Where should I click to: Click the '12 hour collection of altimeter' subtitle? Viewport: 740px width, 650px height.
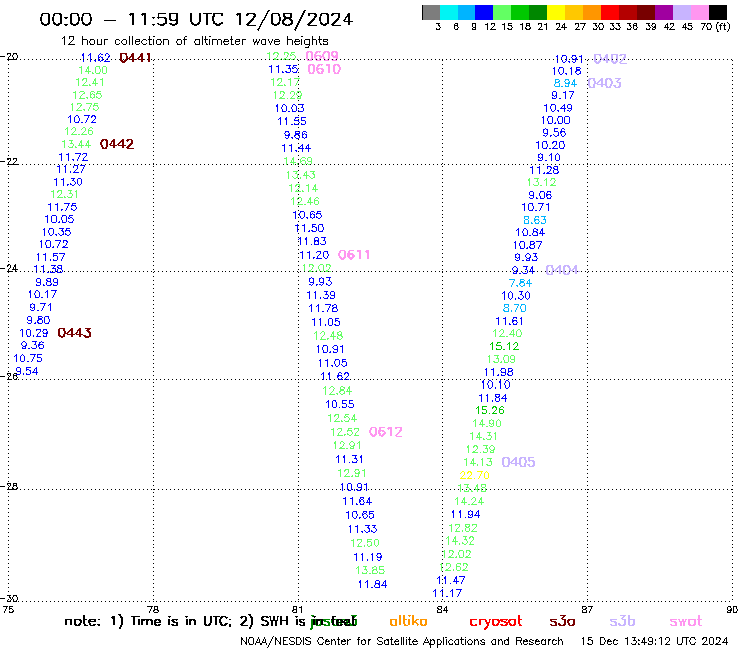tap(194, 41)
